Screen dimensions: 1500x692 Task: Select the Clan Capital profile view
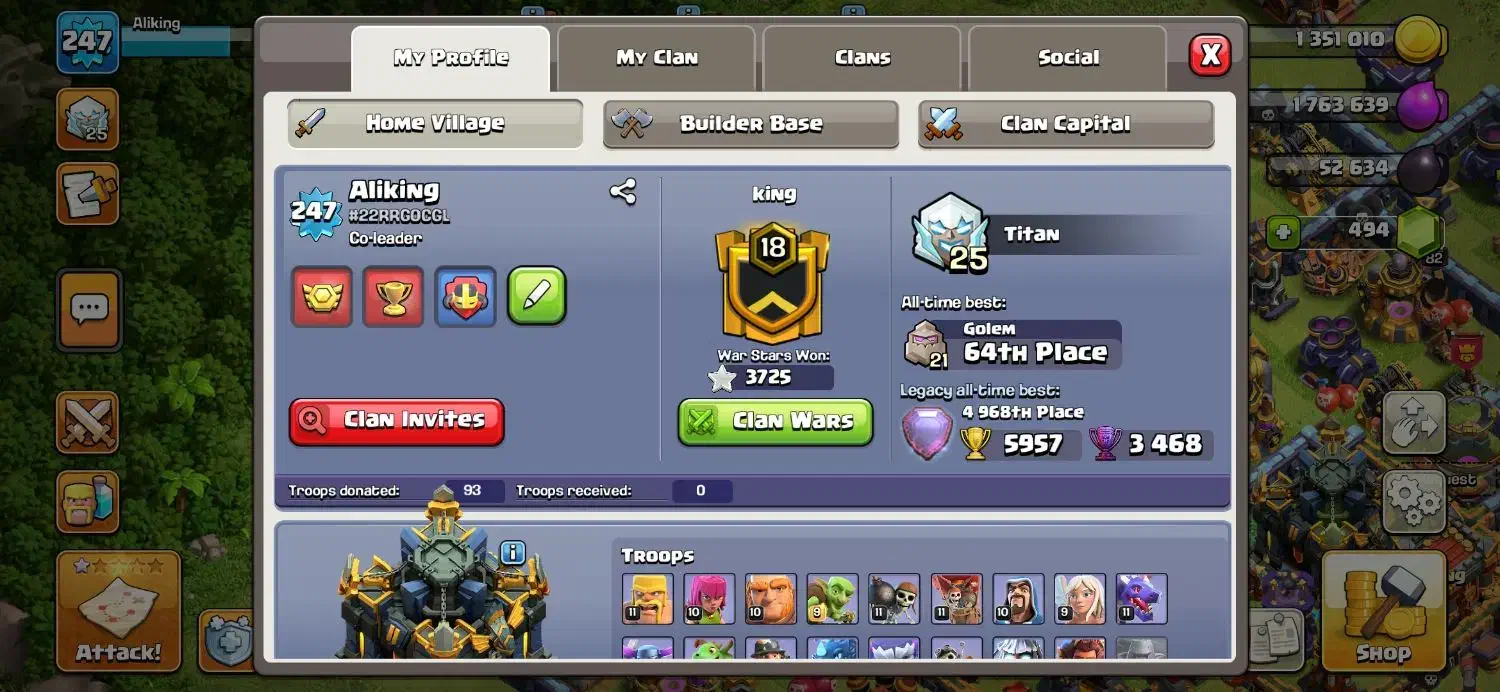[x=1066, y=124]
